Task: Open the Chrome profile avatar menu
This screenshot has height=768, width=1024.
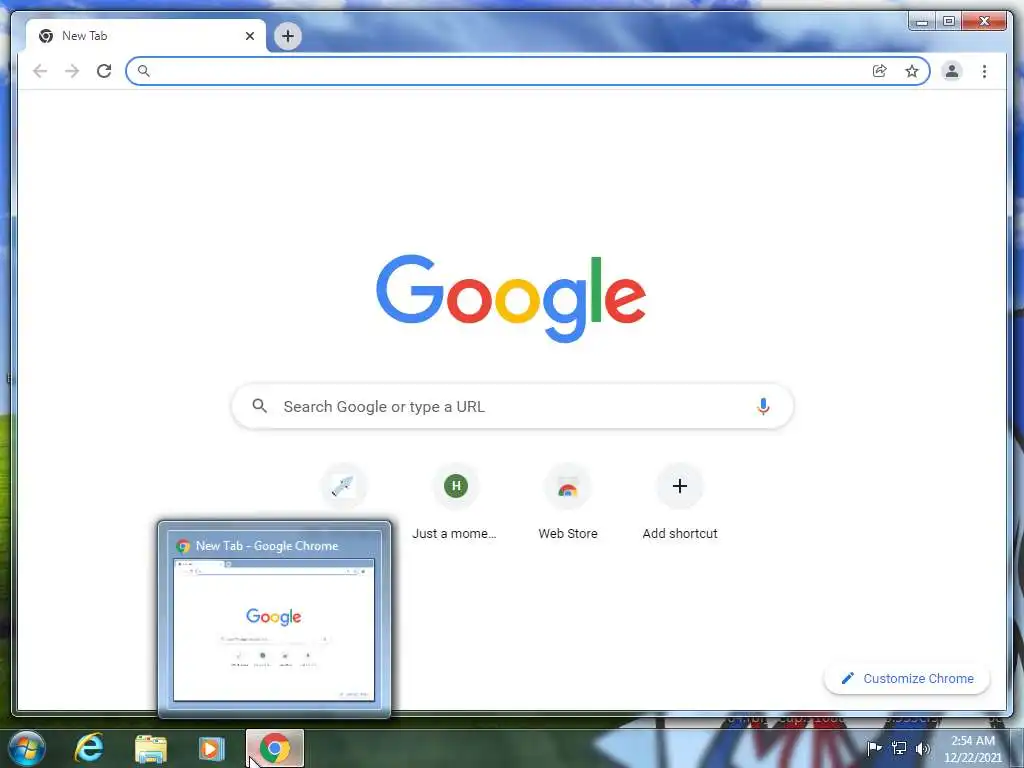Action: 952,71
